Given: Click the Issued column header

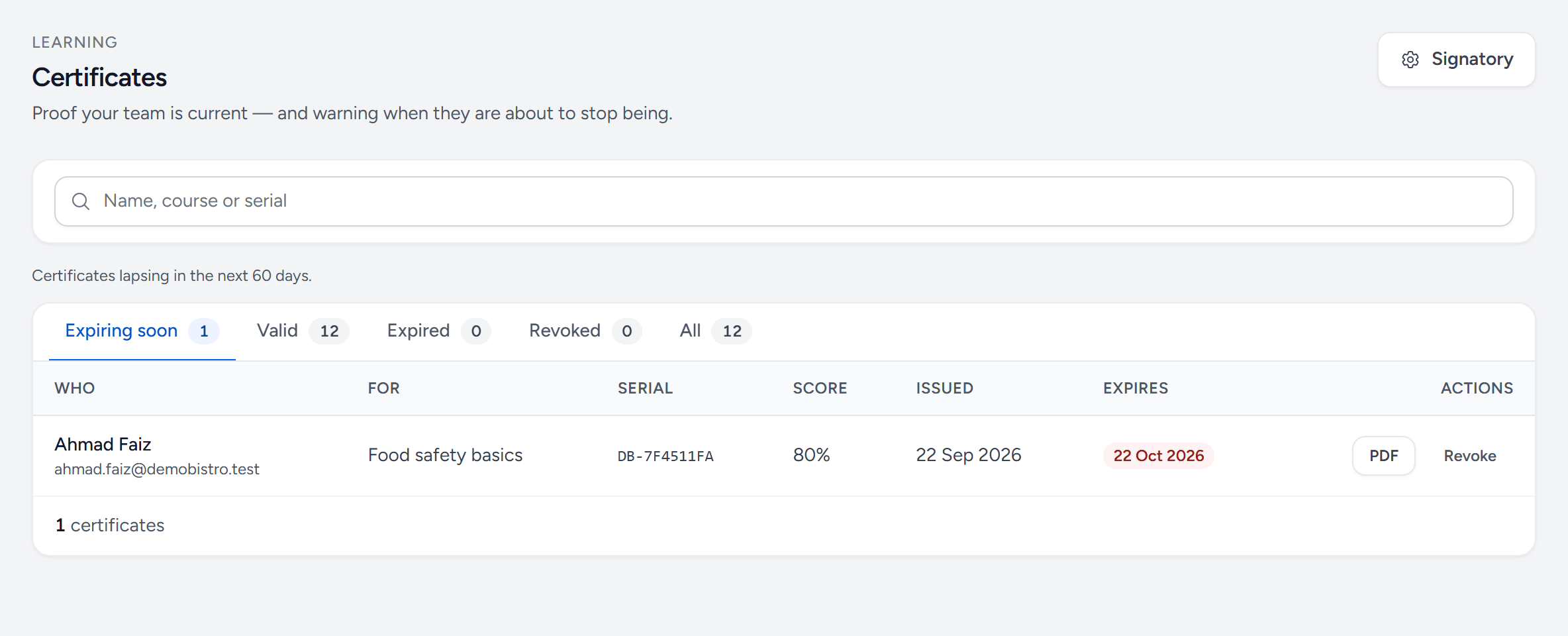Looking at the screenshot, I should coord(945,388).
